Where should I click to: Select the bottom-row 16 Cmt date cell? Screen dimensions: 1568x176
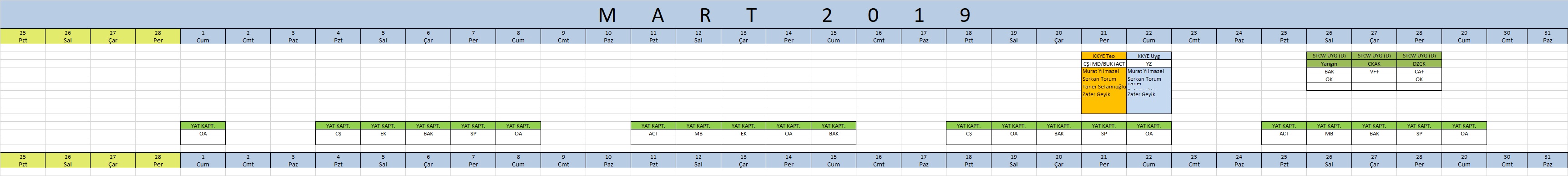pyautogui.click(x=878, y=160)
